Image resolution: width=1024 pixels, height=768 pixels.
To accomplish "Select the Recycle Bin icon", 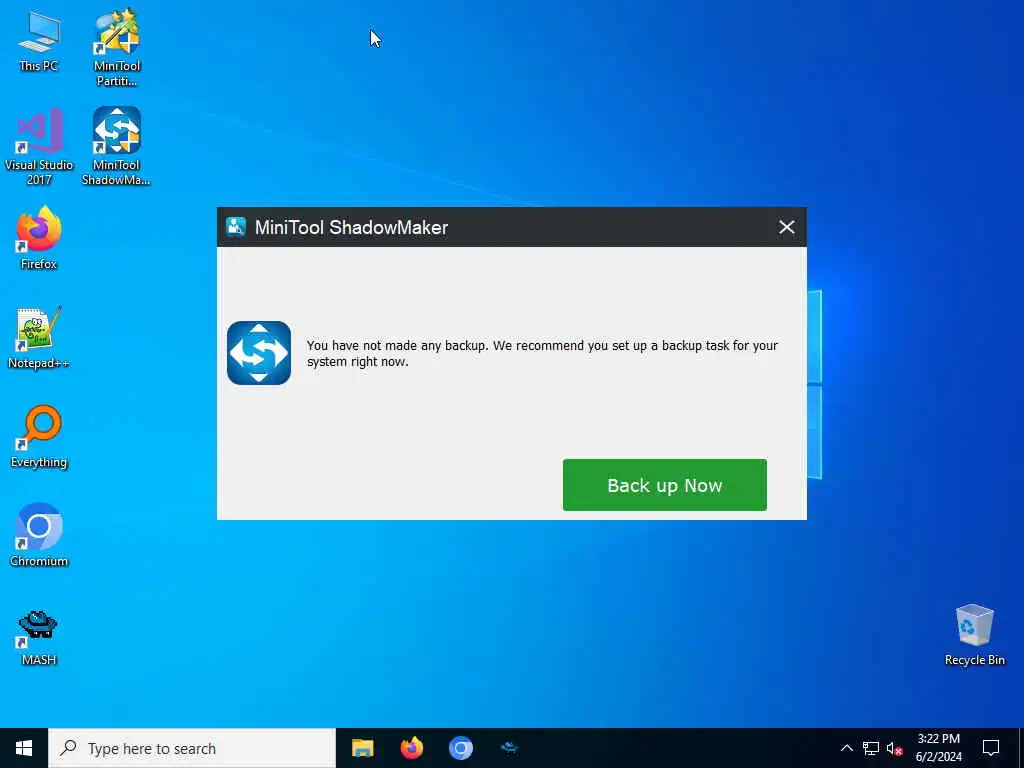I will (974, 635).
